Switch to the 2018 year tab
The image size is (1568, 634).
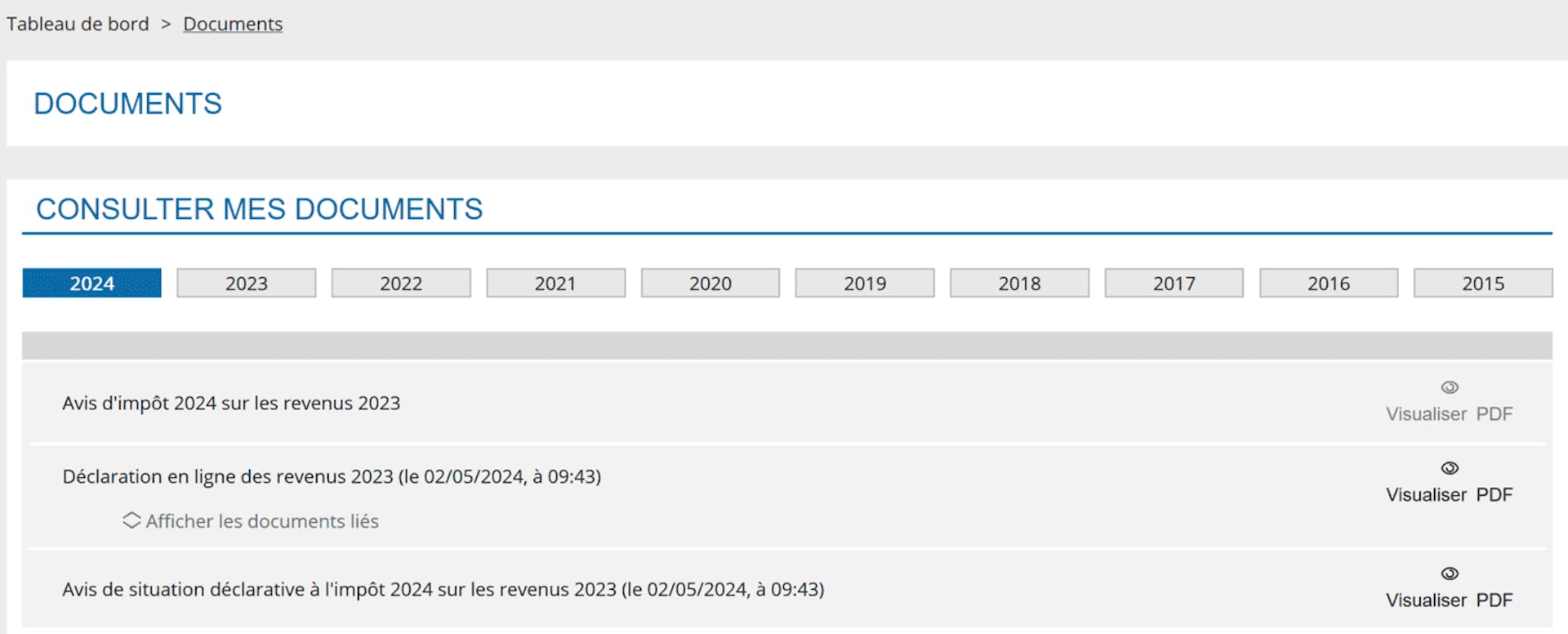[1019, 284]
